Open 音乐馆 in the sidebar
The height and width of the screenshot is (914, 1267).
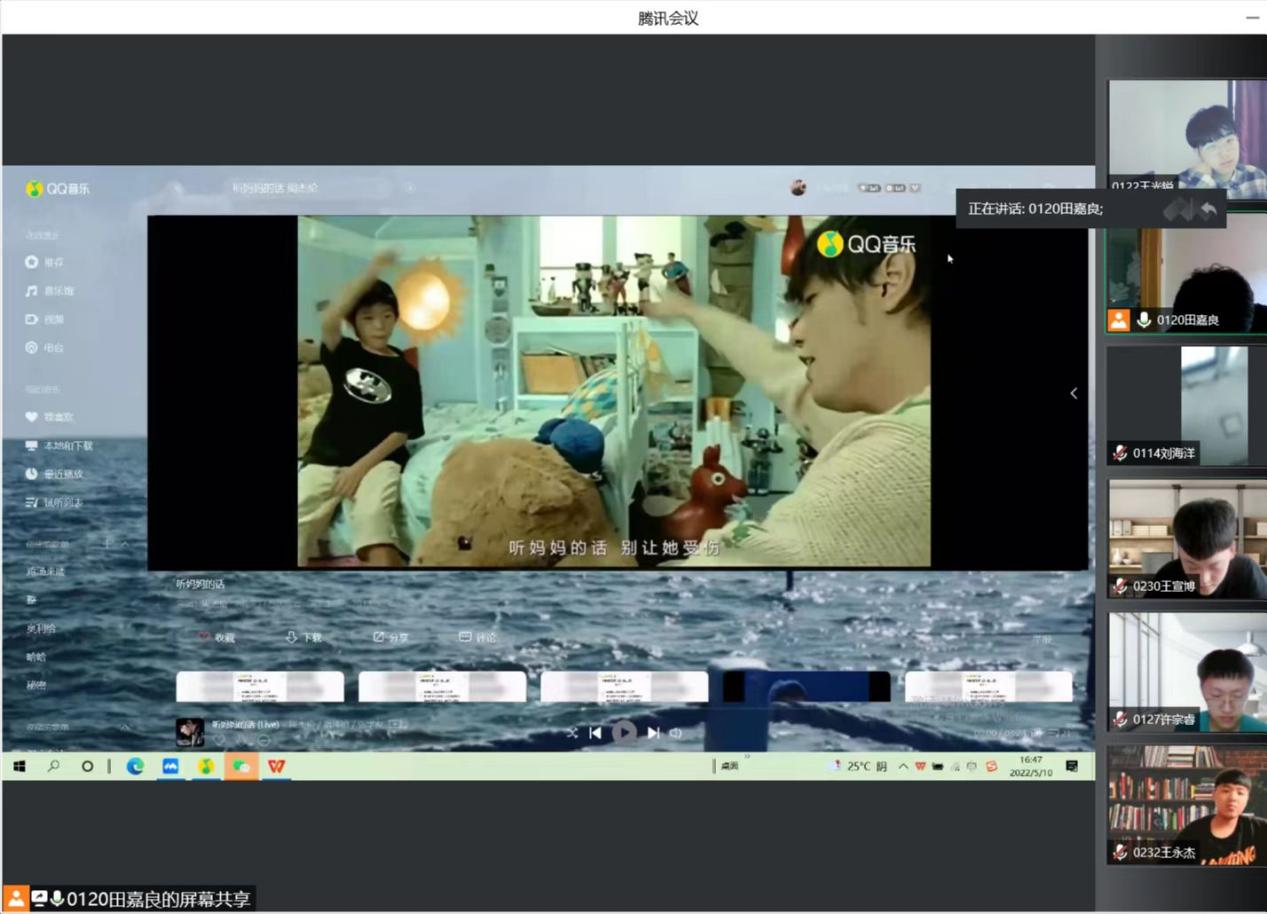click(50, 291)
